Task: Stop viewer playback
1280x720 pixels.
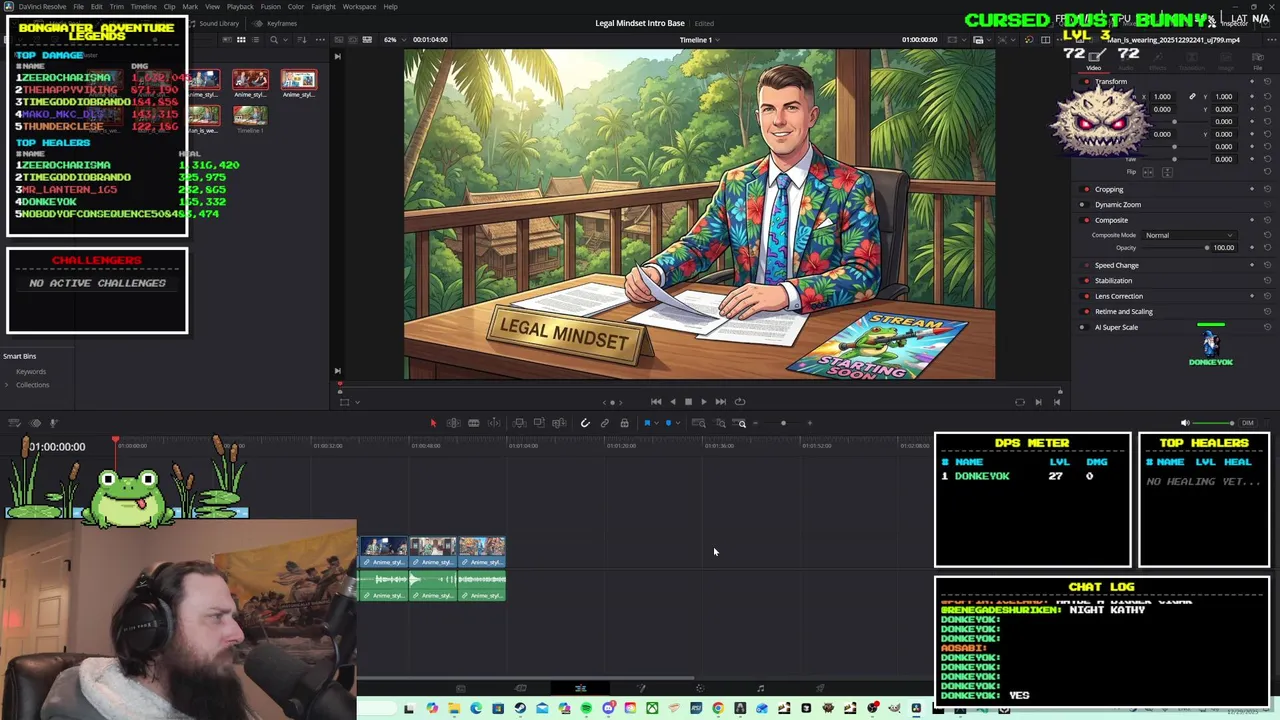Action: click(688, 402)
